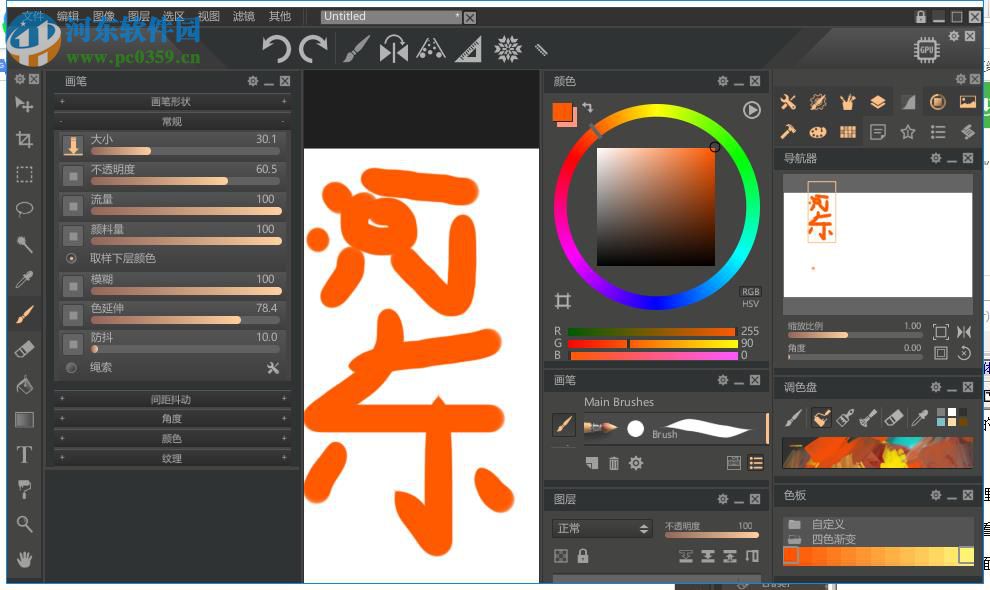
Task: Select the Symmetry brush icon in top toolbar
Action: coord(392,49)
